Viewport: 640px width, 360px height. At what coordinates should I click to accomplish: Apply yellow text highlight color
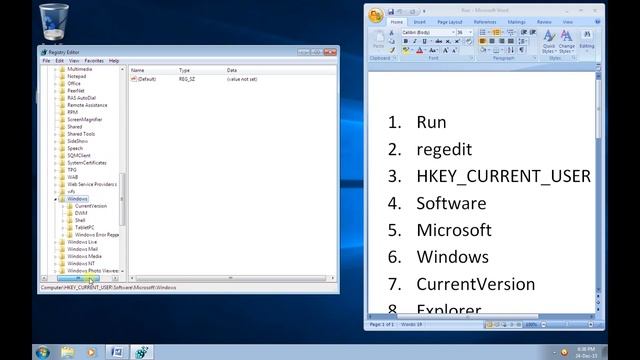[405, 50]
